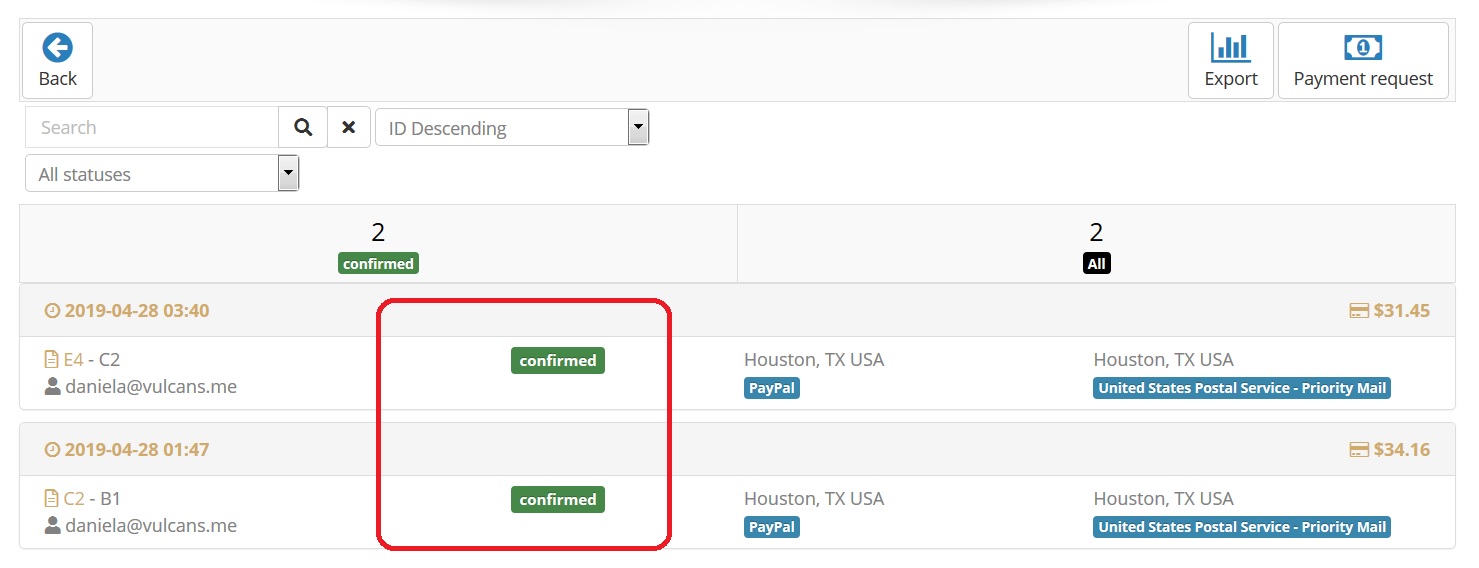Open order link E4
The image size is (1479, 568).
73,360
